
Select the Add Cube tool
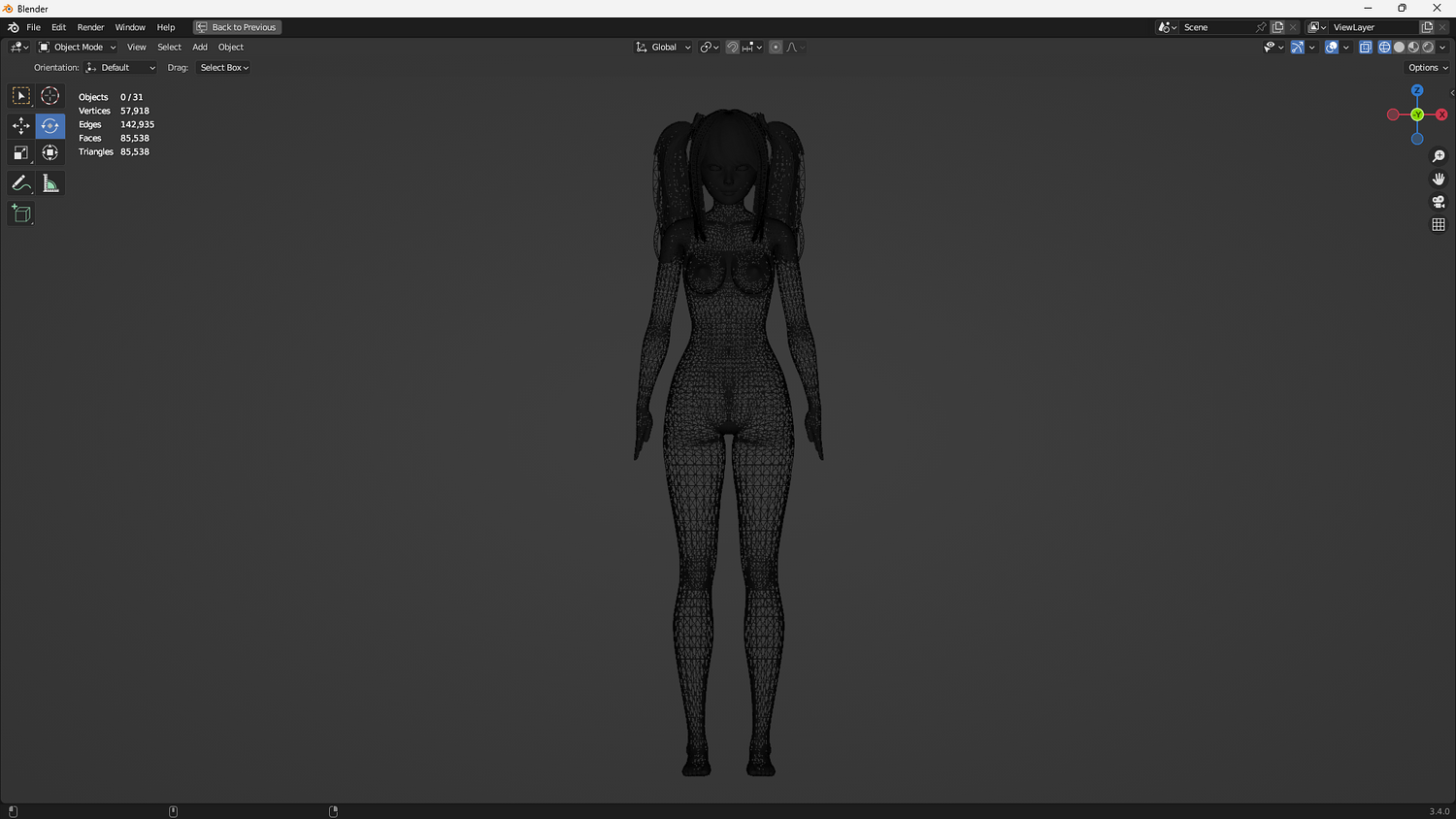(21, 213)
